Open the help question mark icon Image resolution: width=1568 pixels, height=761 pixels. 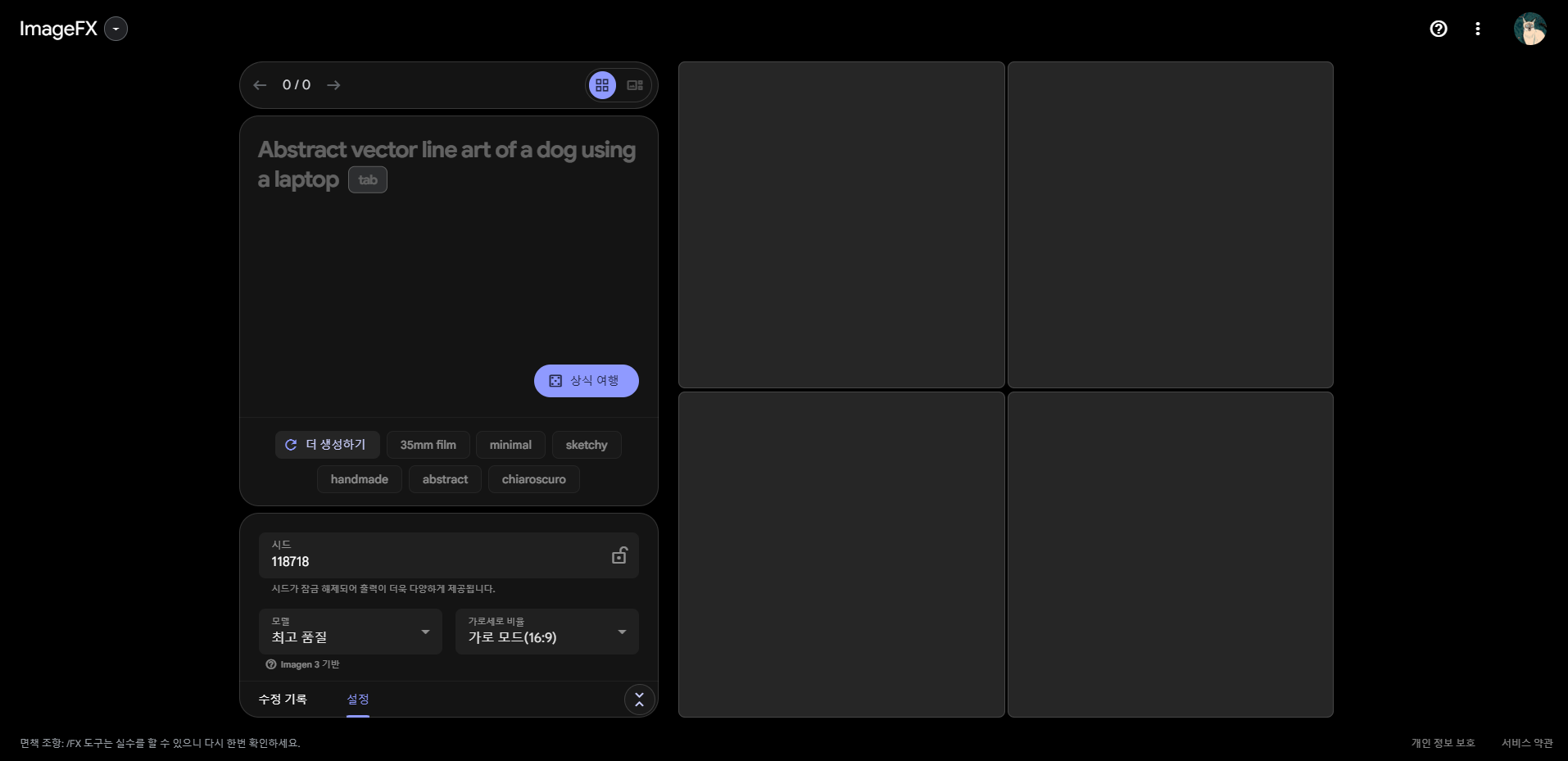1439,29
